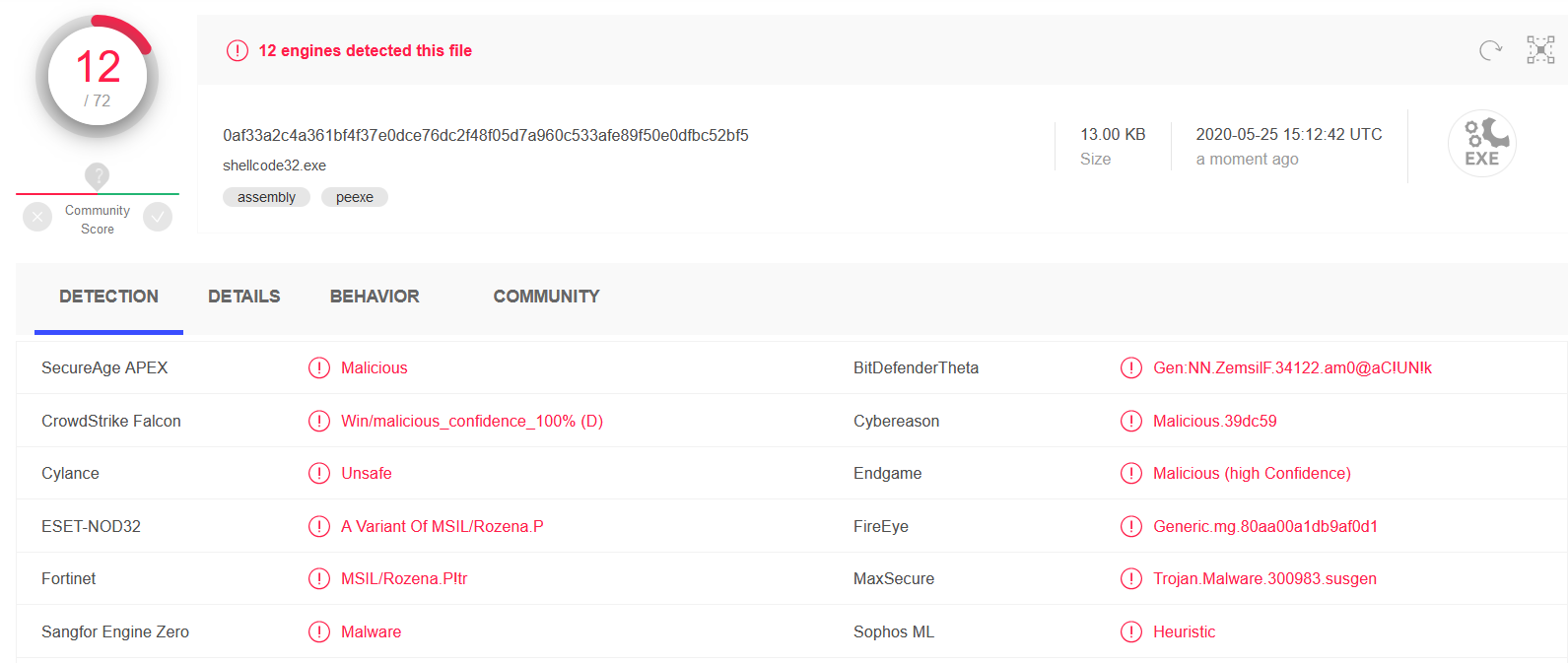Screen dimensions: 1568x663
Task: Click warning icon beside Sophos ML Heuristic
Action: pyautogui.click(x=1131, y=631)
